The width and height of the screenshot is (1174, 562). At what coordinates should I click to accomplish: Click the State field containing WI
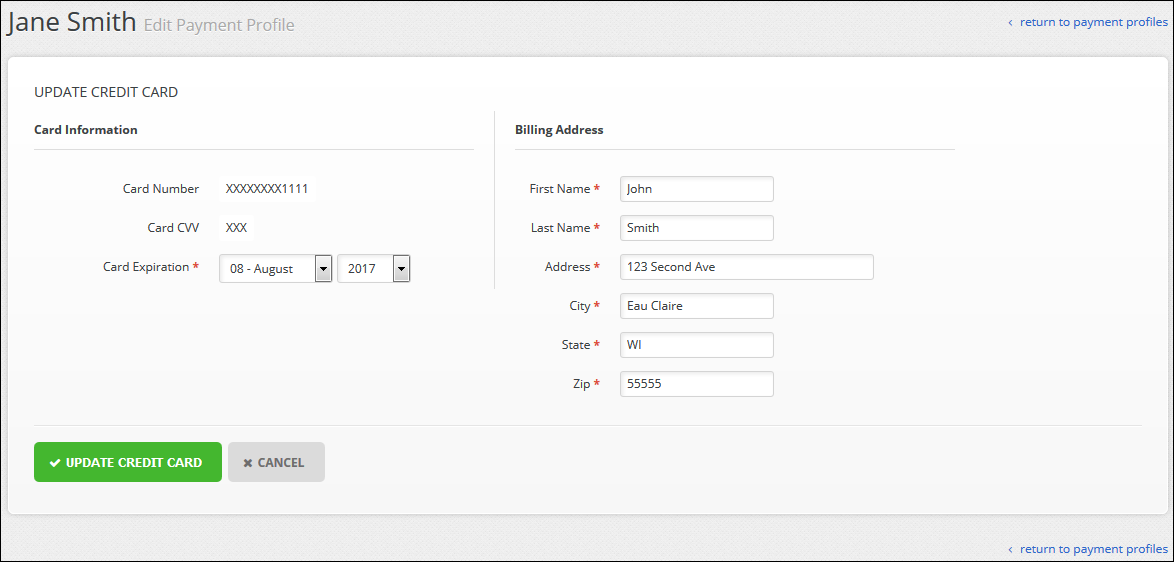(696, 344)
